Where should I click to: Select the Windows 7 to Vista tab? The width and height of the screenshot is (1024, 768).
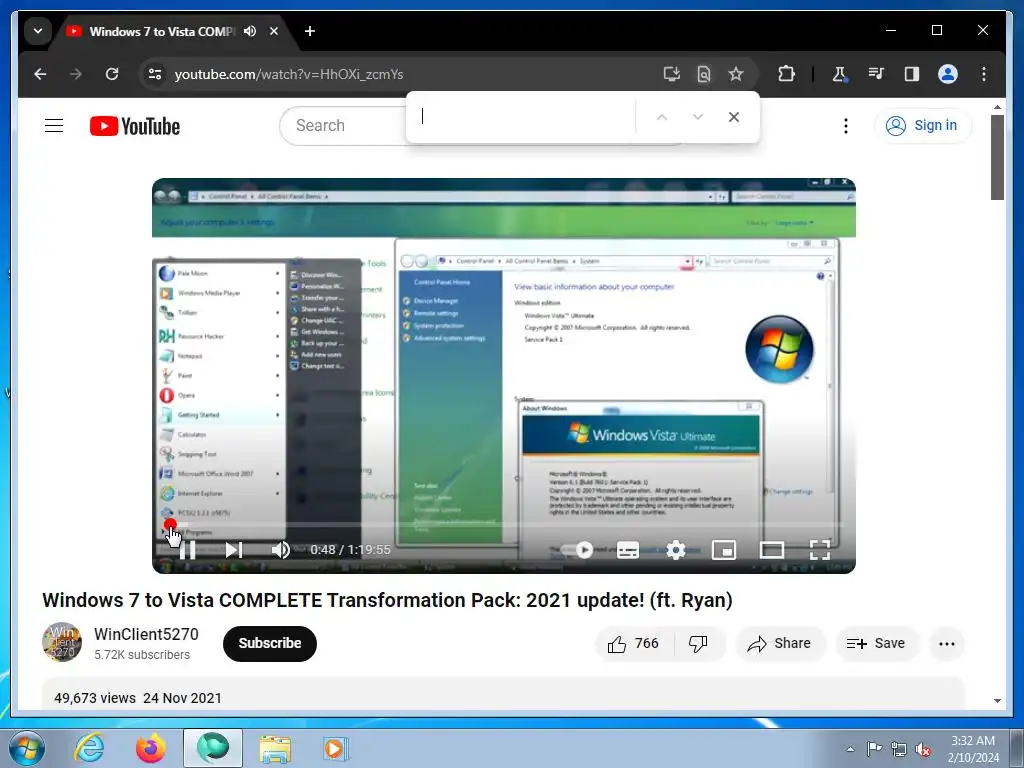point(161,31)
